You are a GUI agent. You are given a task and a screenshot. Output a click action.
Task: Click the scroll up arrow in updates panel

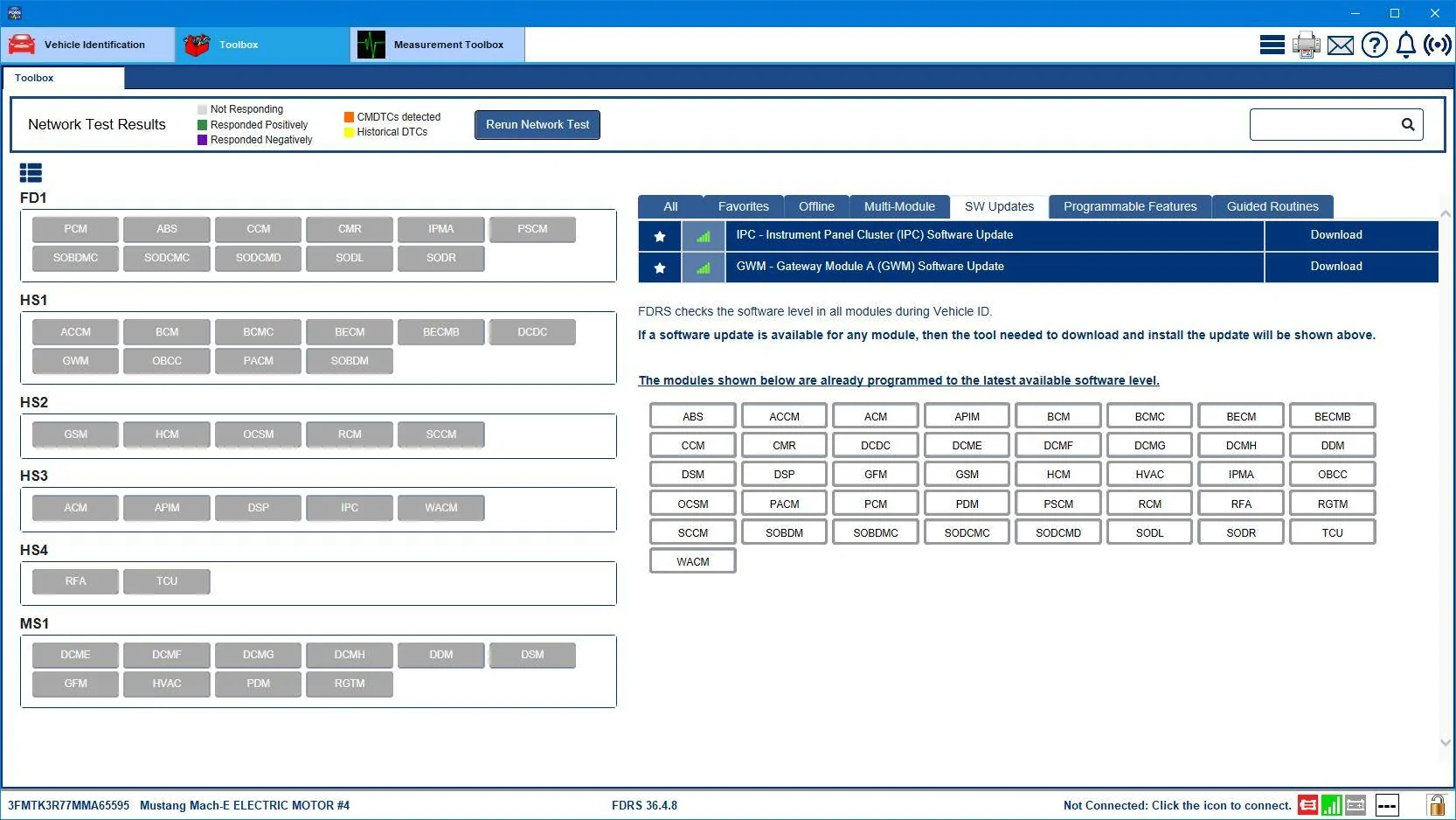click(x=1446, y=214)
